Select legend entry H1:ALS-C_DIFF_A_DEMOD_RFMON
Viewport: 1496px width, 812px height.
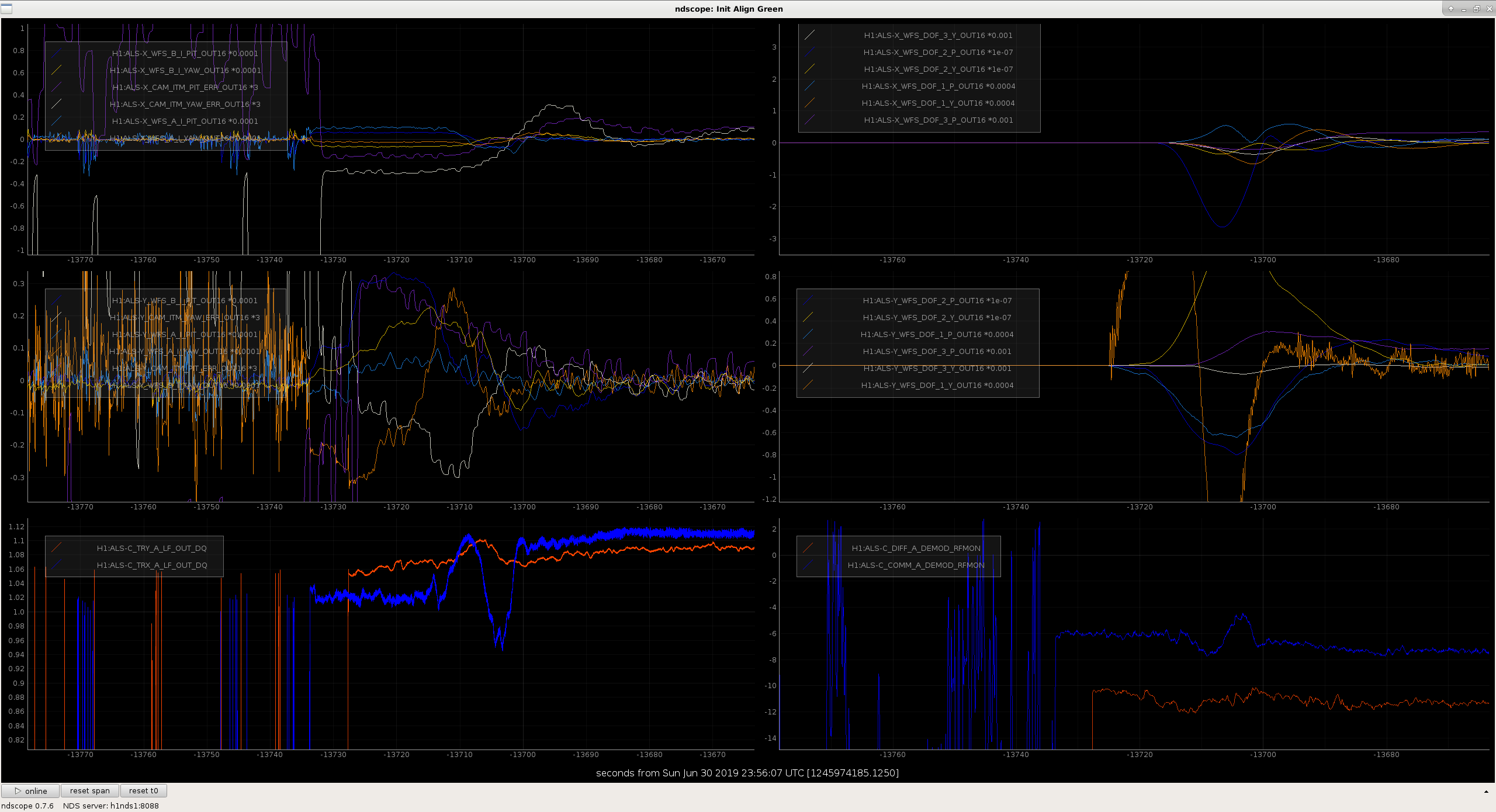pyautogui.click(x=916, y=548)
